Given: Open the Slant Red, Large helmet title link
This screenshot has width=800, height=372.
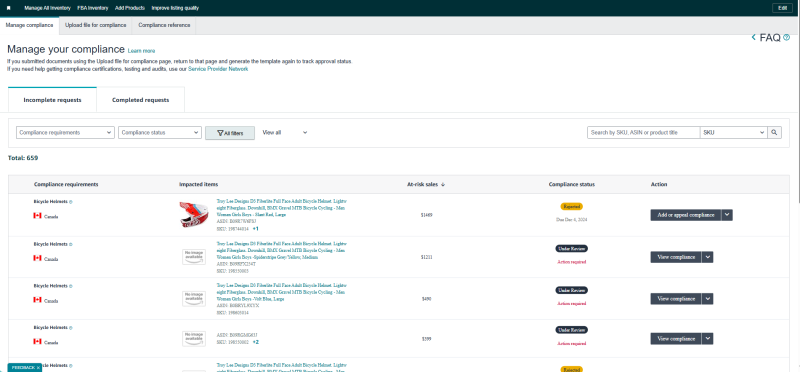Looking at the screenshot, I should pos(282,208).
